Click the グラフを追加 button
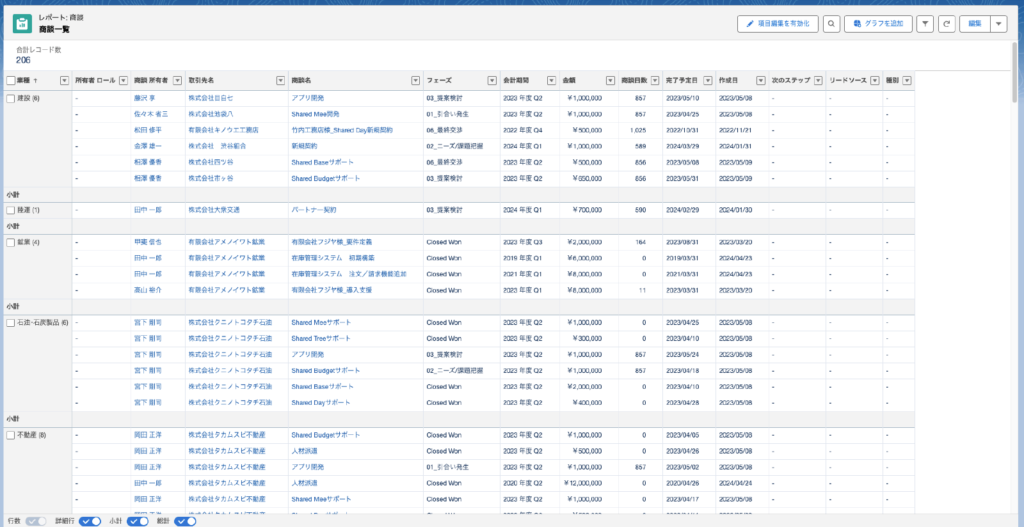The image size is (1024, 527). [877, 23]
